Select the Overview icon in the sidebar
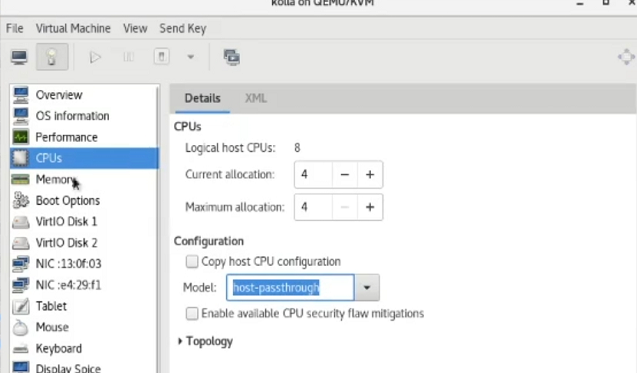637x373 pixels. (x=20, y=95)
